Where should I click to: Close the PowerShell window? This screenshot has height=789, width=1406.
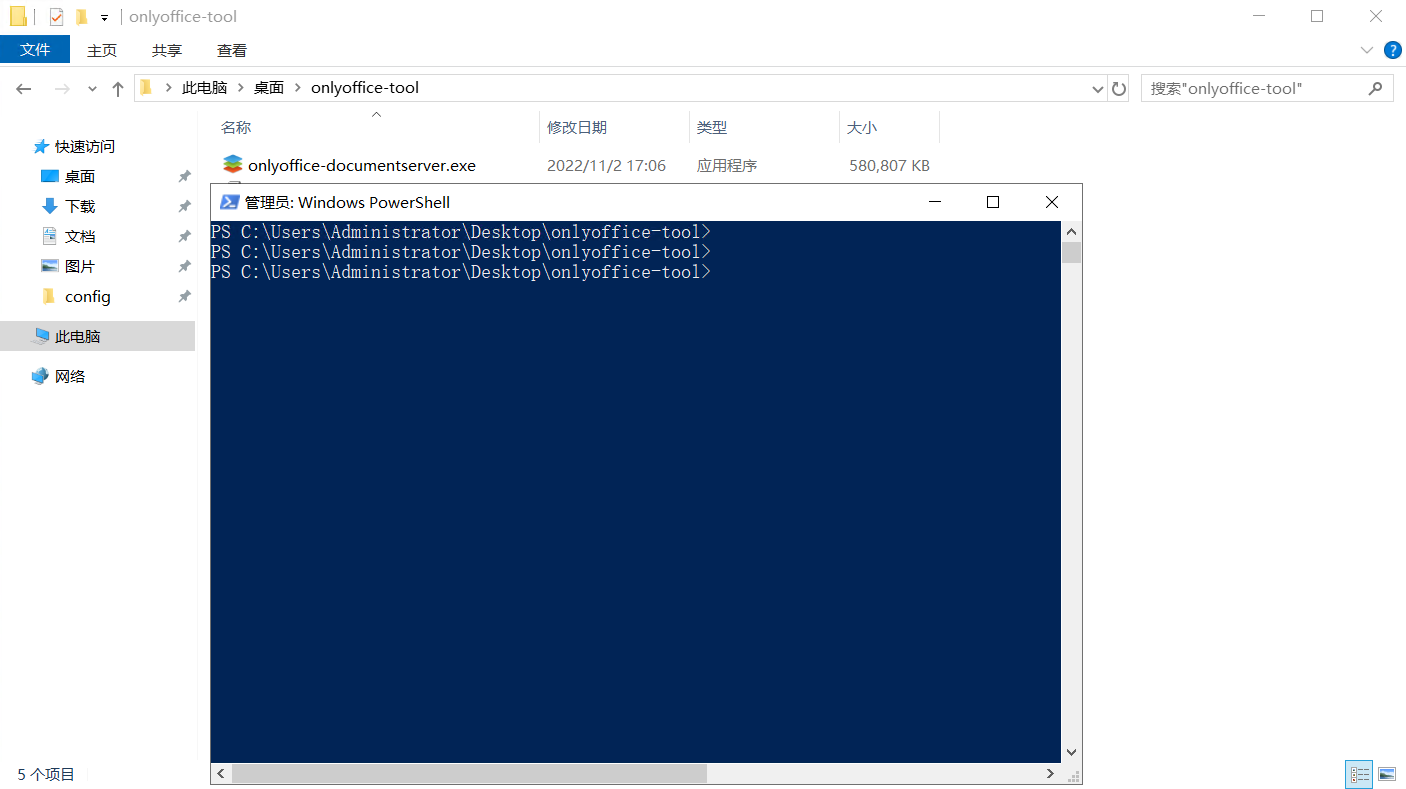[1052, 202]
